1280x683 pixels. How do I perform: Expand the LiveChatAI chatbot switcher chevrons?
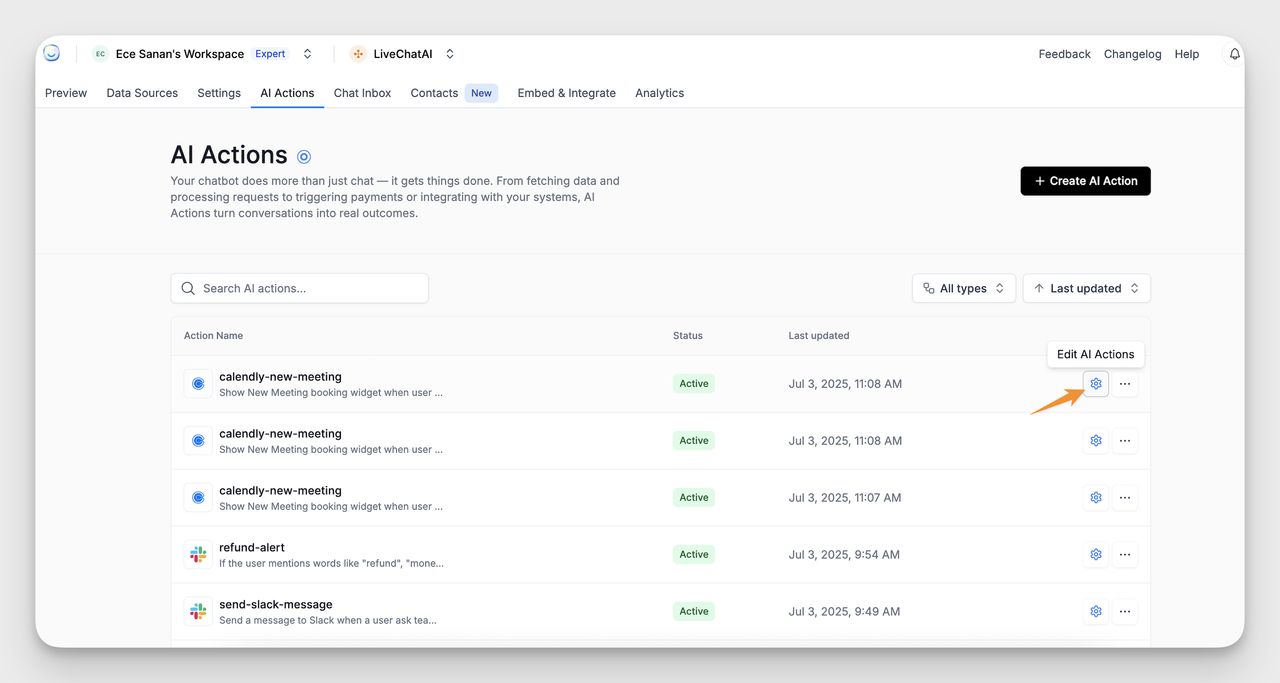coord(450,54)
